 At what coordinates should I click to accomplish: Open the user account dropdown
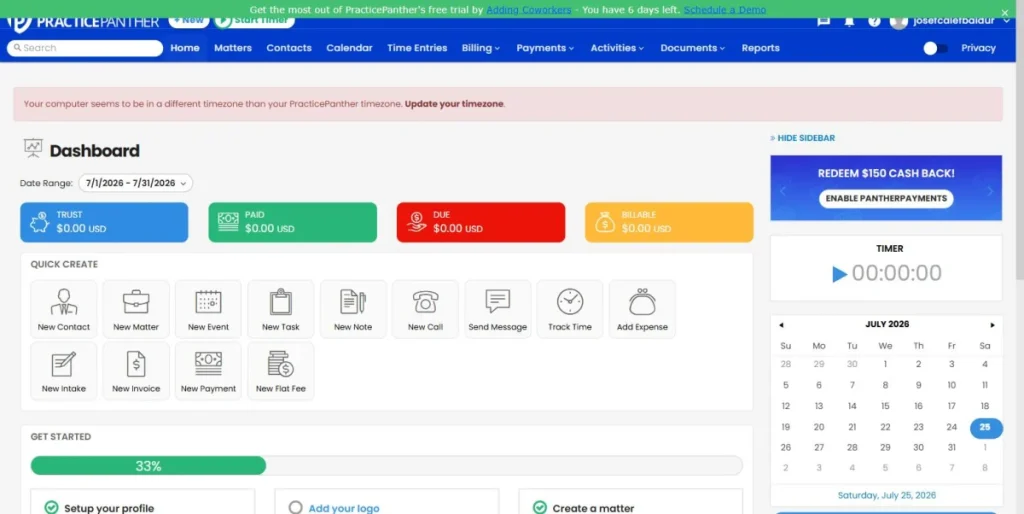coord(951,21)
